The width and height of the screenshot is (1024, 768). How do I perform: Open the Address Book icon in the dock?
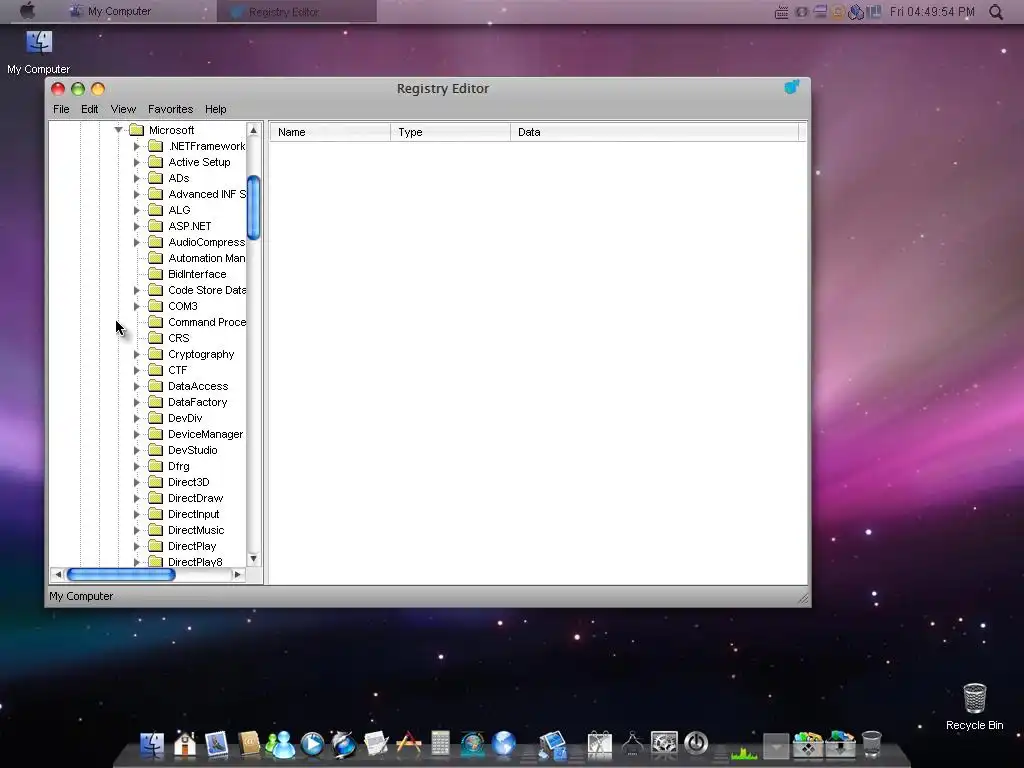pos(249,744)
